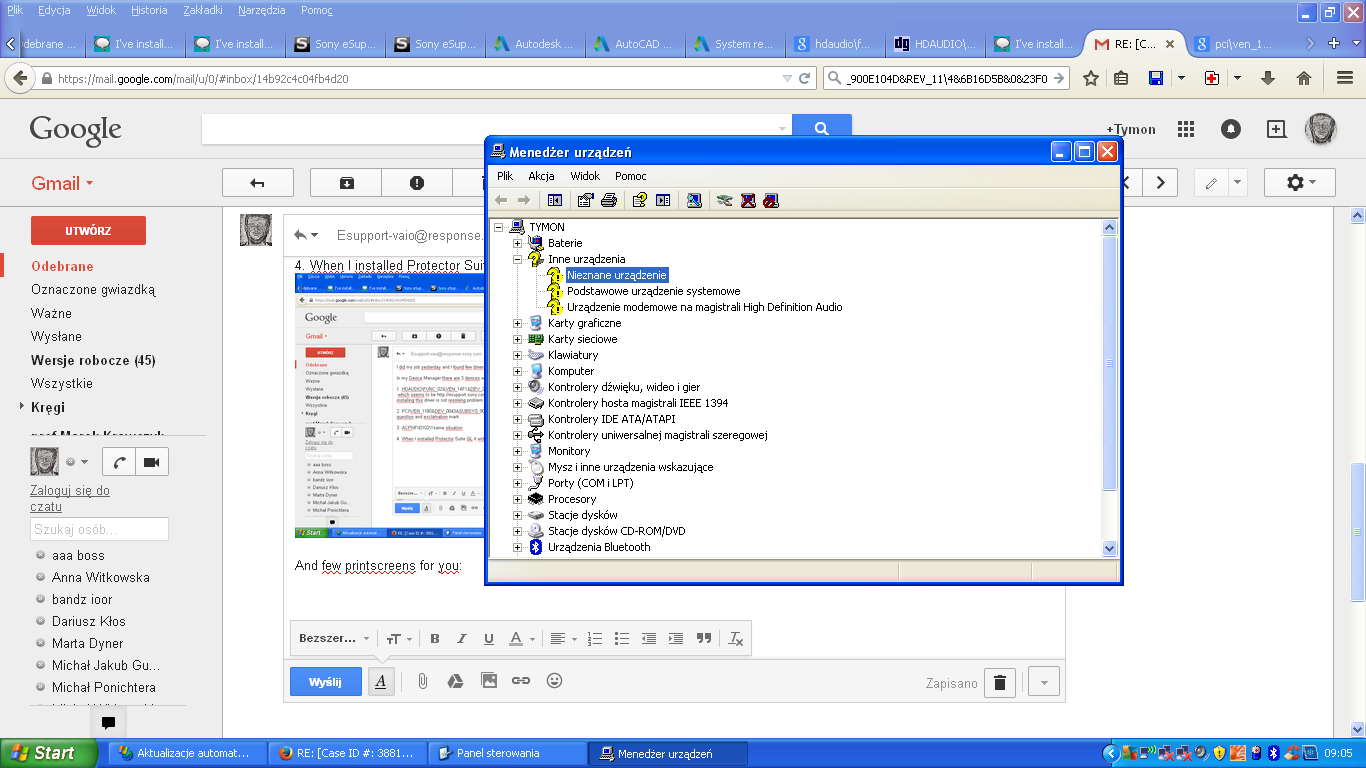The width and height of the screenshot is (1366, 768).
Task: Click the Windows Start button
Action: pos(49,753)
